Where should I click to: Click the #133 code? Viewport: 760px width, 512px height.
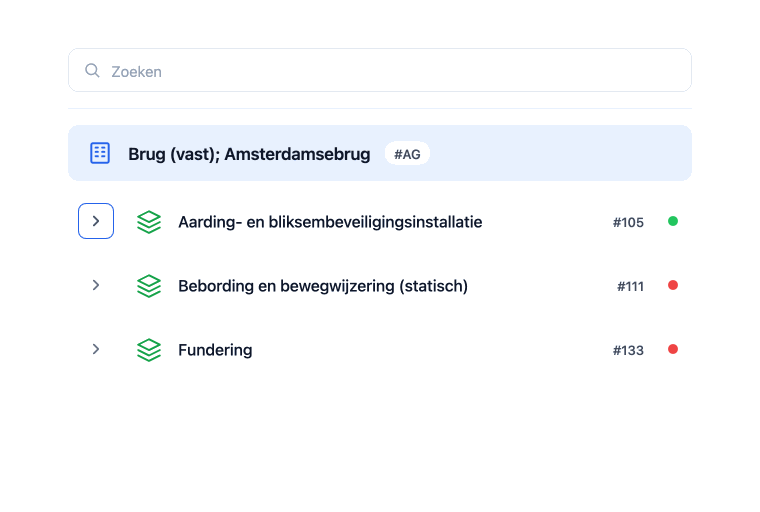pyautogui.click(x=628, y=351)
